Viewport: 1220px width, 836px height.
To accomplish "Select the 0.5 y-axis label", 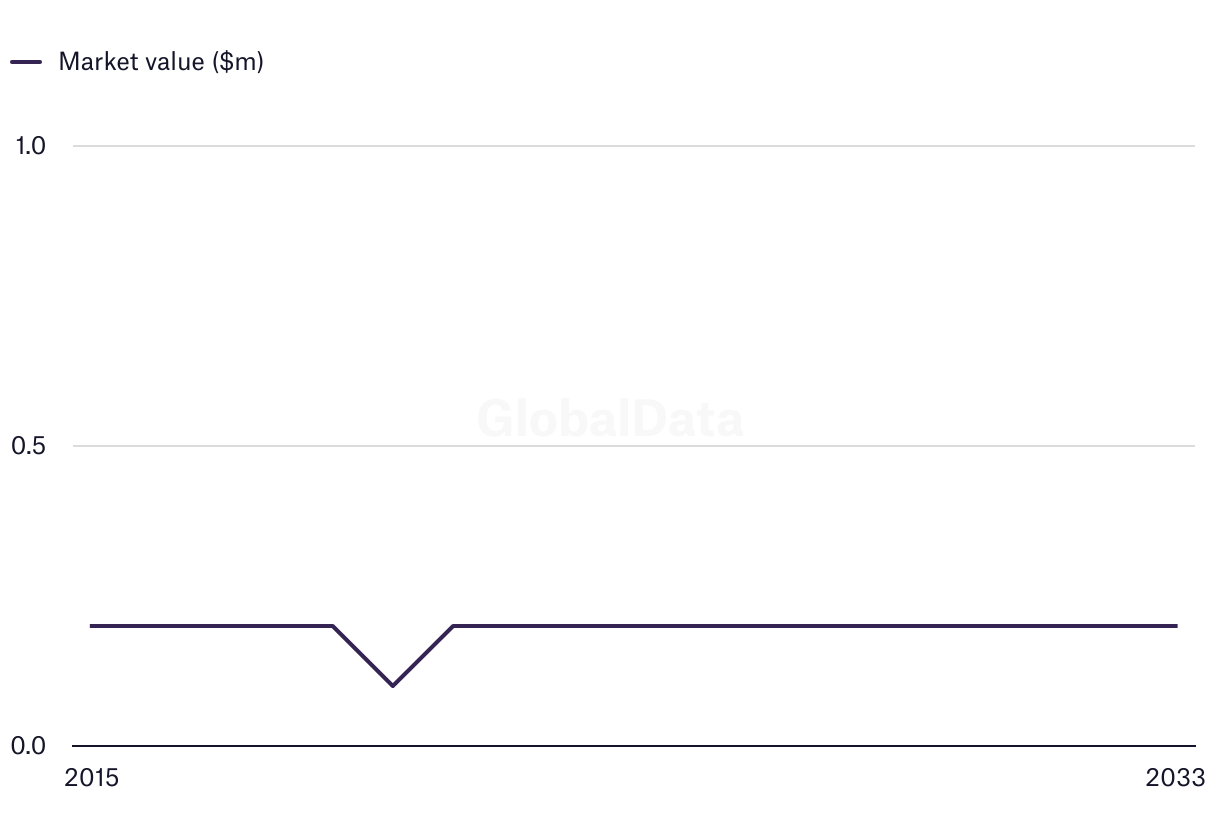I will pos(30,446).
